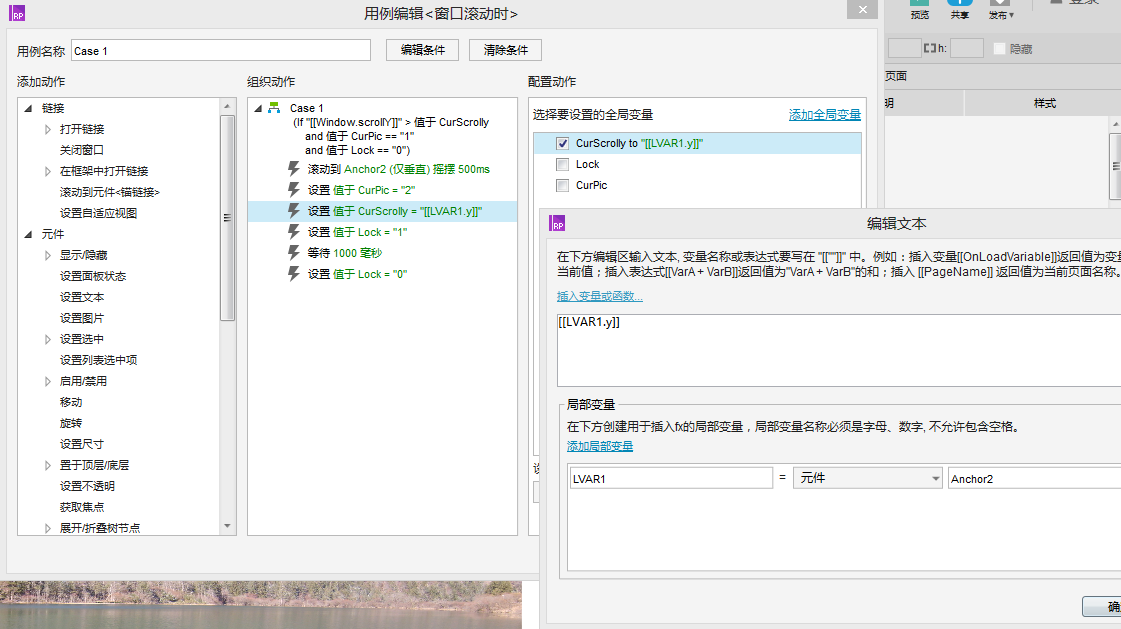The width and height of the screenshot is (1121, 629).
Task: Click the lightning icon beside 值于 Lock = "0"
Action: pyautogui.click(x=293, y=274)
